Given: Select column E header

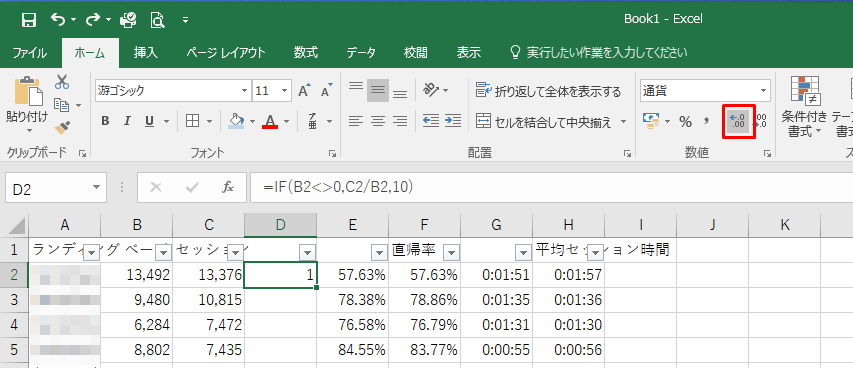Looking at the screenshot, I should [x=353, y=225].
